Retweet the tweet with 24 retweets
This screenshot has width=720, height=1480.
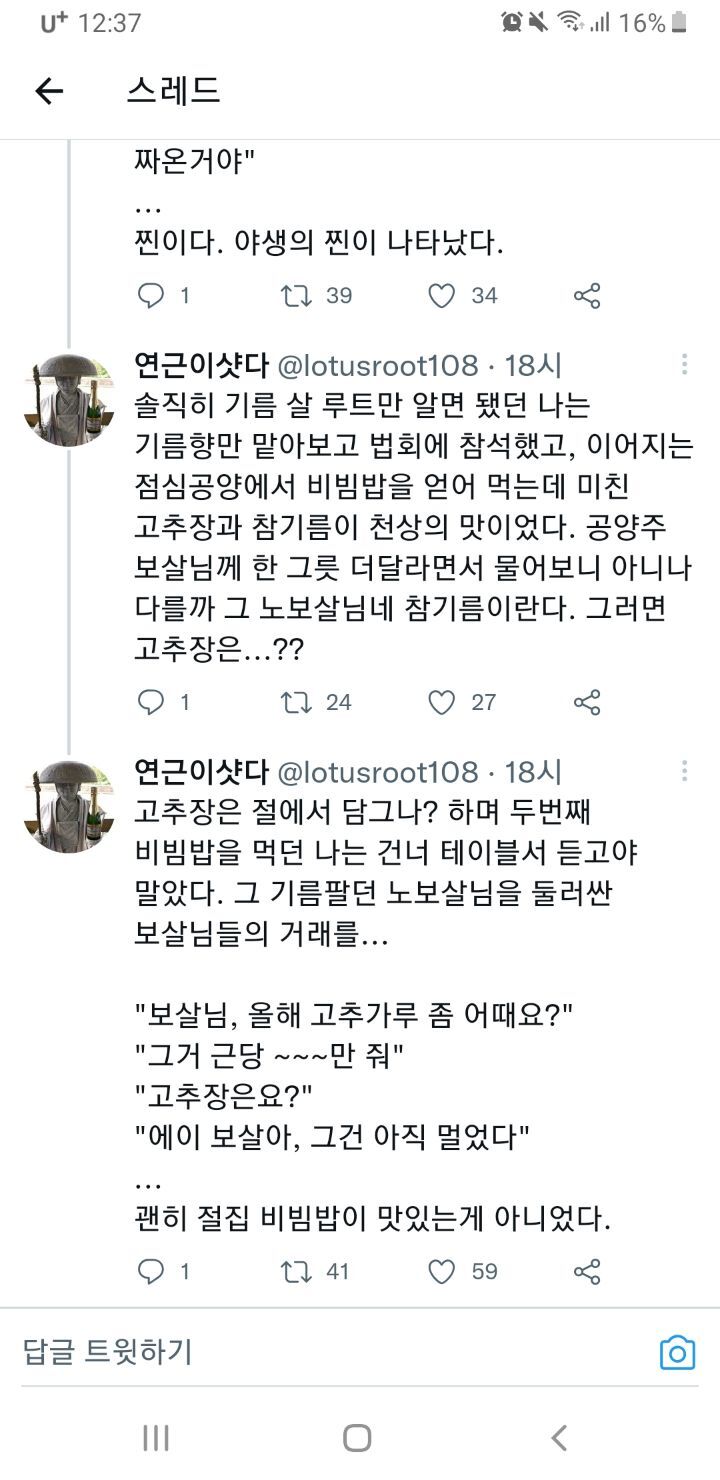point(297,702)
